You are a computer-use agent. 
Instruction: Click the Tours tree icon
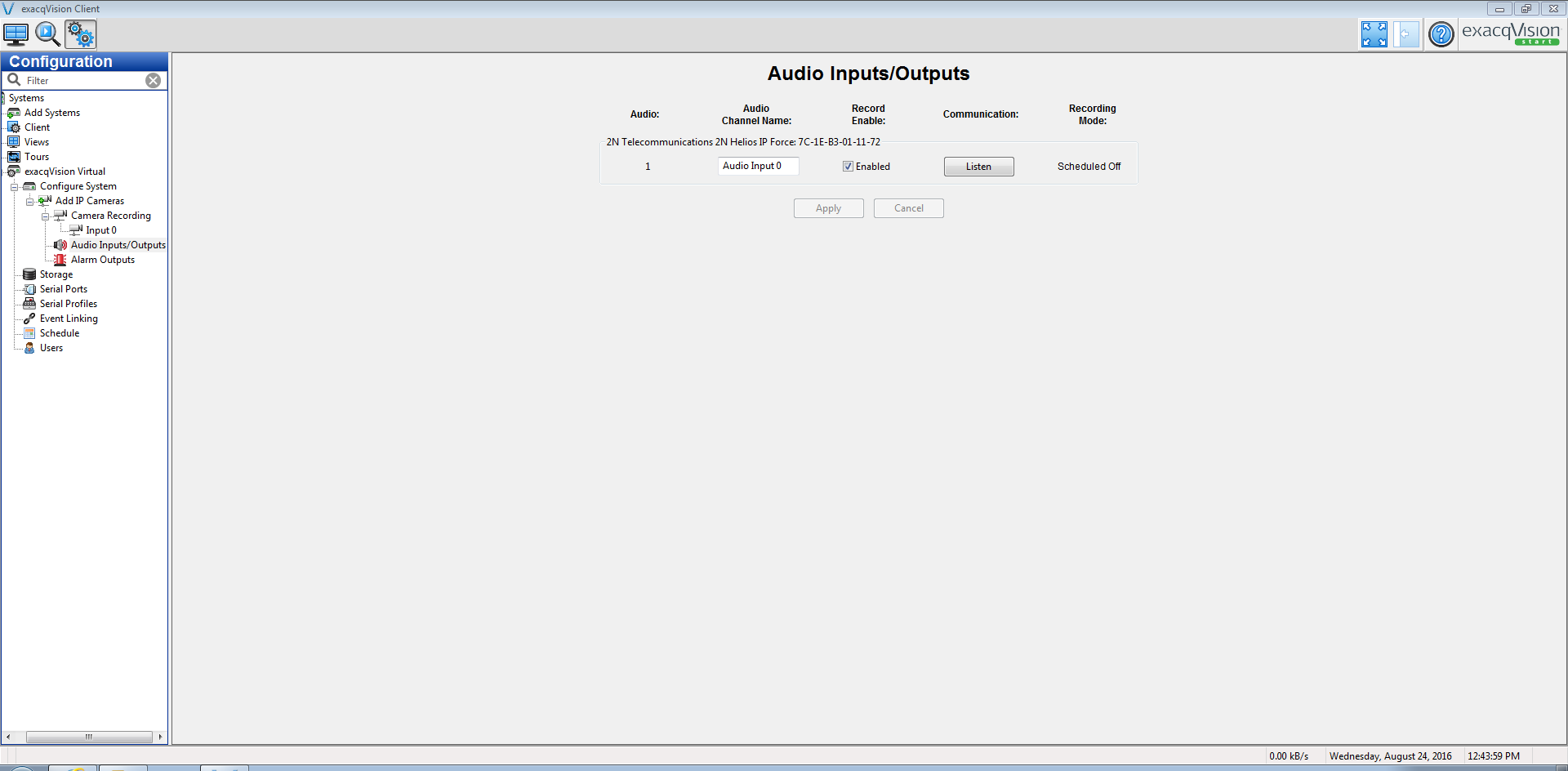click(14, 157)
